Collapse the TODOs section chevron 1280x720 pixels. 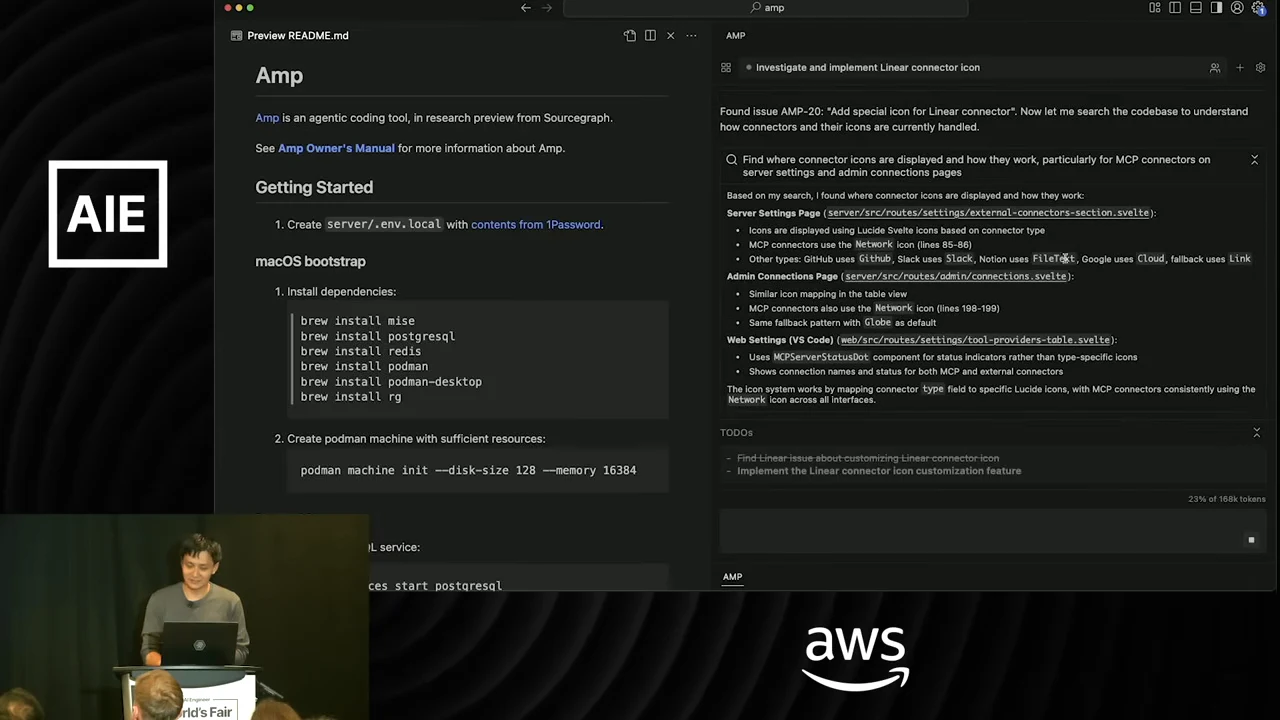tap(1257, 433)
